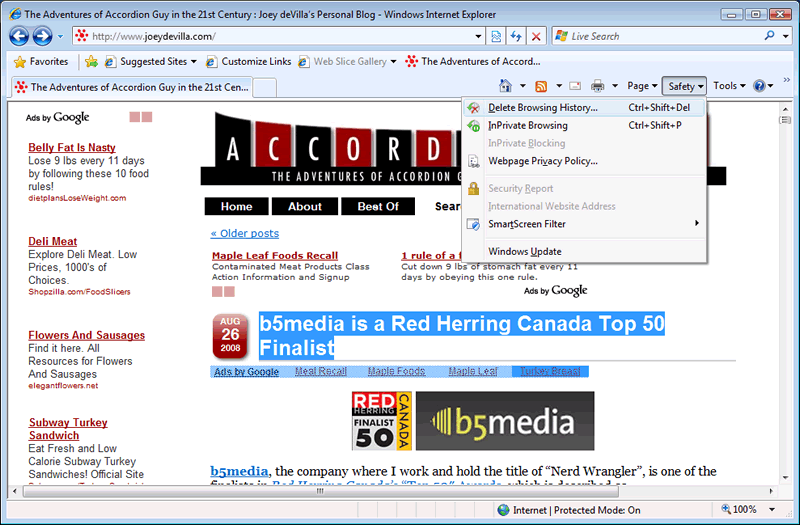Click the Live Search magnifier icon
The height and width of the screenshot is (525, 800).
coord(770,36)
